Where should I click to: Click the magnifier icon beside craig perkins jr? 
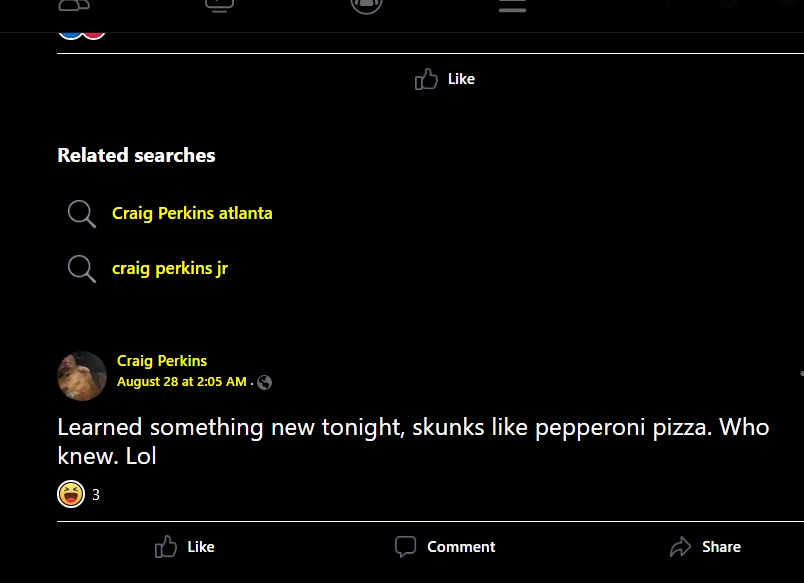click(81, 268)
